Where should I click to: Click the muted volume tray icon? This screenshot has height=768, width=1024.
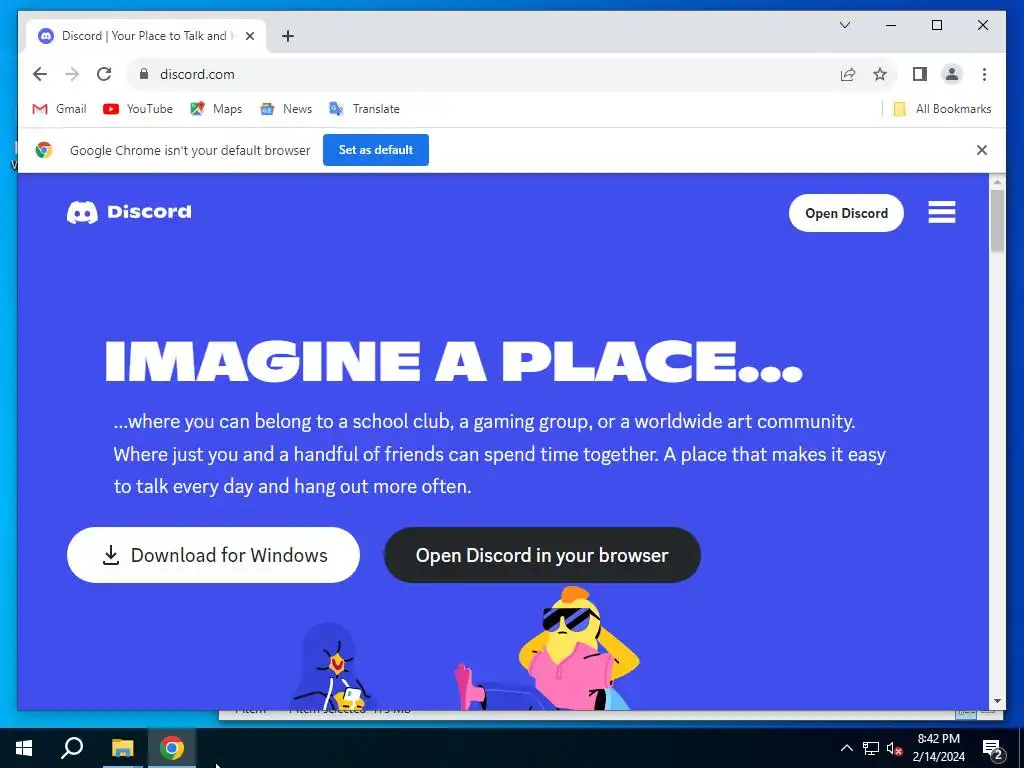click(894, 748)
